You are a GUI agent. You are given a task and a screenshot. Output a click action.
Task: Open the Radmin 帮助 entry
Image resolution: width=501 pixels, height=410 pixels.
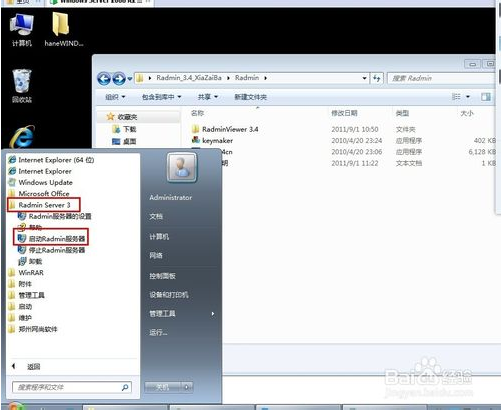[31, 227]
